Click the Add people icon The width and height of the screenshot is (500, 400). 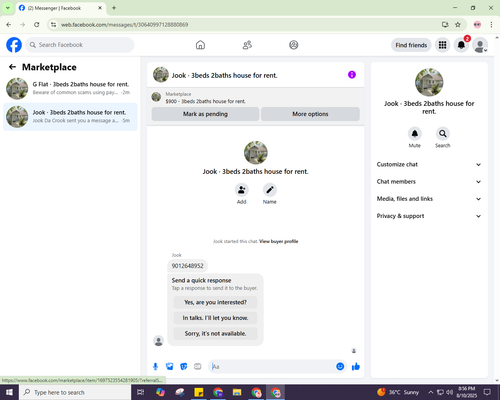tap(241, 190)
